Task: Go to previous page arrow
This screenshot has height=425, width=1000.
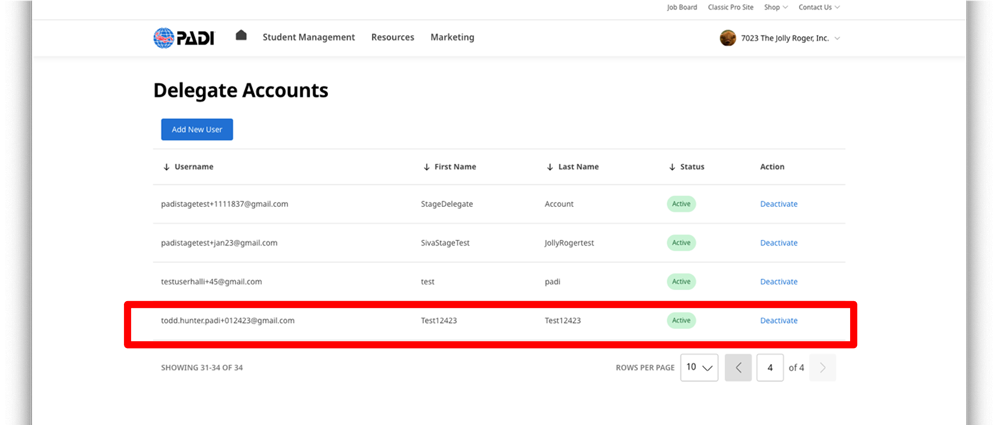Action: tap(738, 367)
